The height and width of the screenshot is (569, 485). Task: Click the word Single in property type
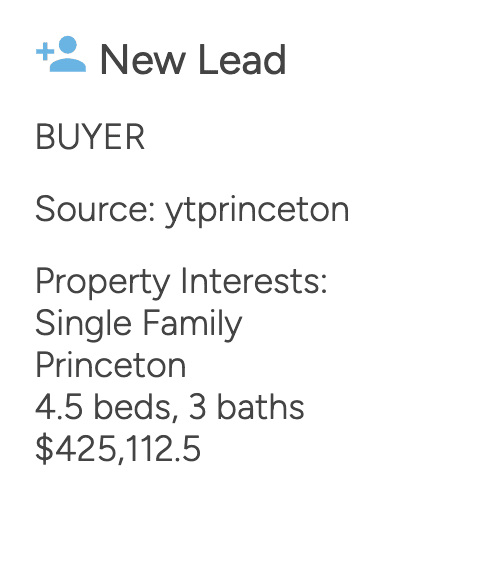pos(83,324)
